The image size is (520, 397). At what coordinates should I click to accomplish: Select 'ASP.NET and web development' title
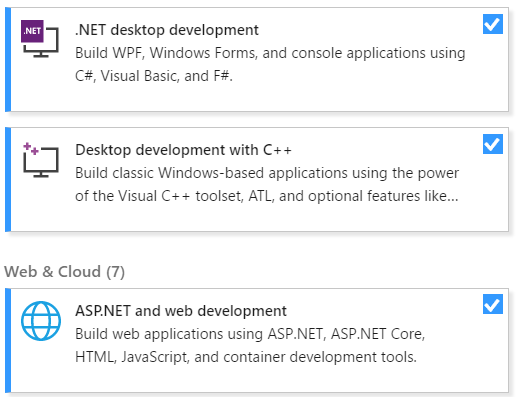click(181, 311)
